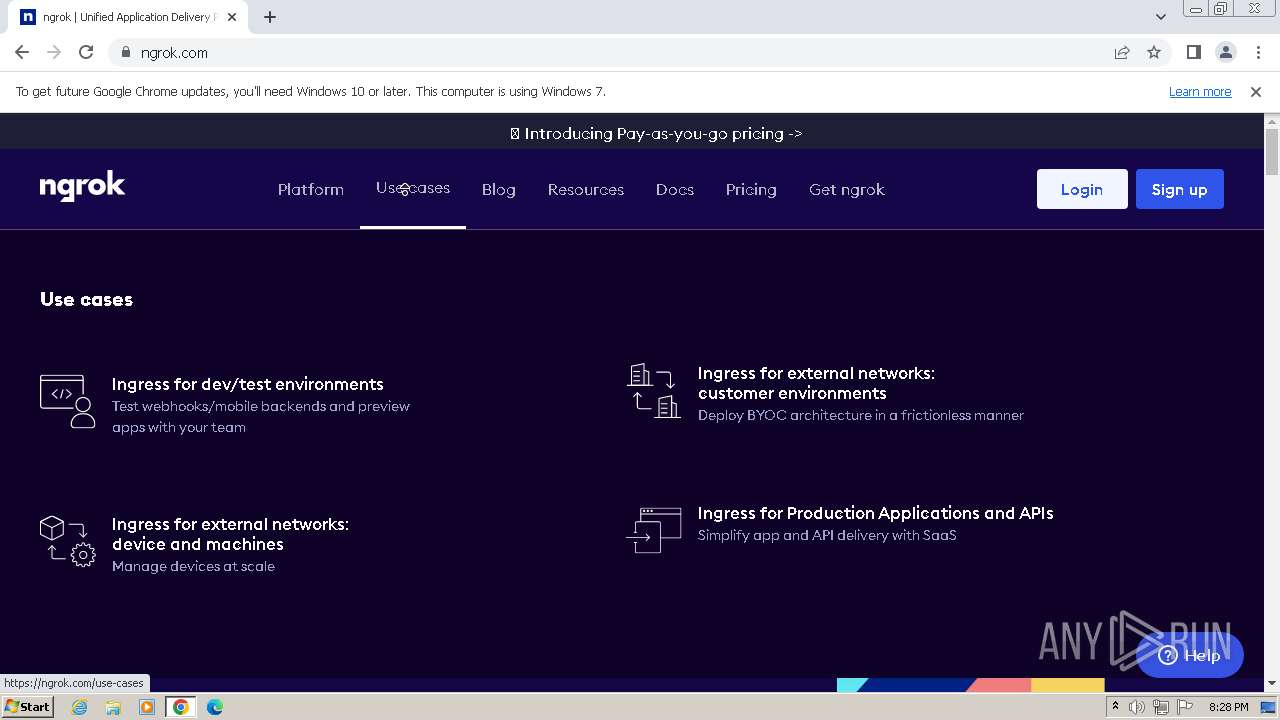The height and width of the screenshot is (720, 1280).
Task: Open the Action Center flag icon
Action: [x=1183, y=707]
